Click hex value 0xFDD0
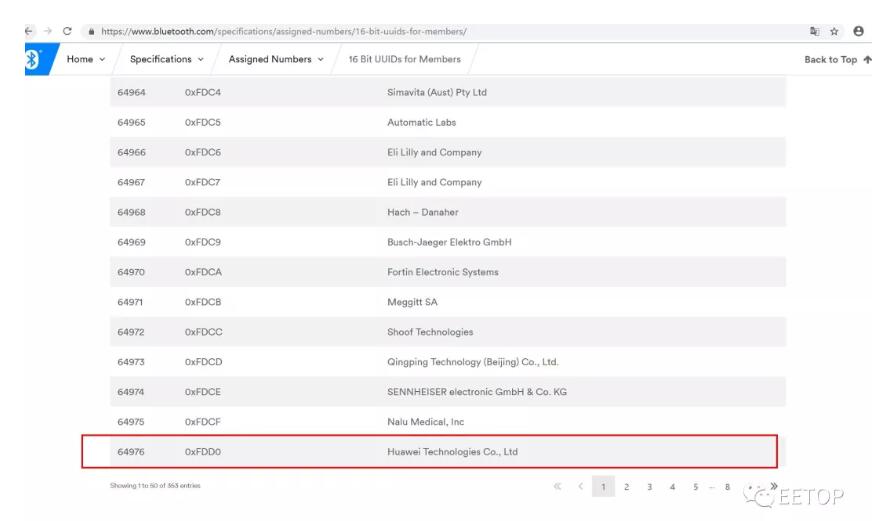The image size is (880, 521). (203, 452)
